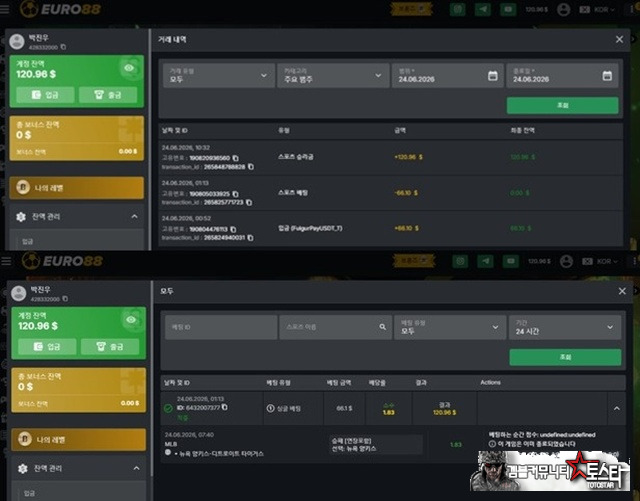Open end date calendar icon
640x501 pixels.
tap(607, 76)
